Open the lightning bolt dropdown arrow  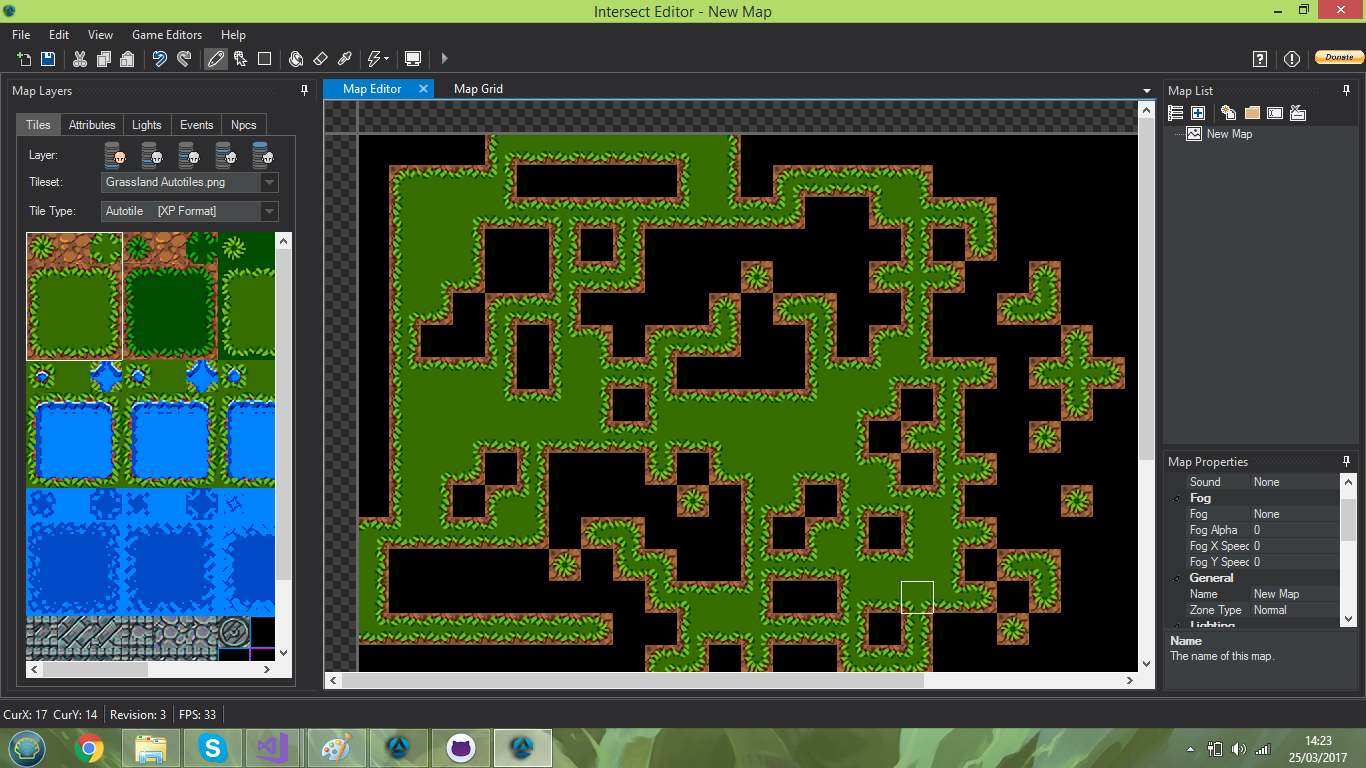coord(386,59)
